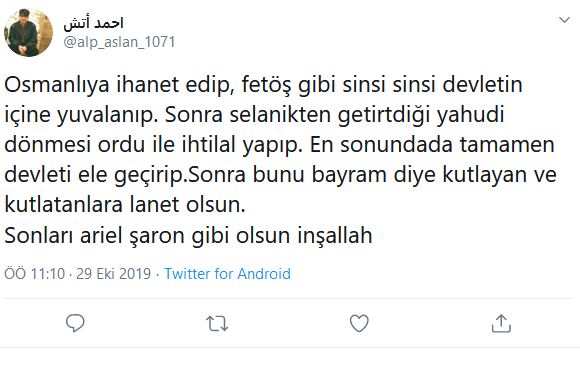Like the tweet with heart icon
The image size is (580, 371).
pyautogui.click(x=359, y=323)
